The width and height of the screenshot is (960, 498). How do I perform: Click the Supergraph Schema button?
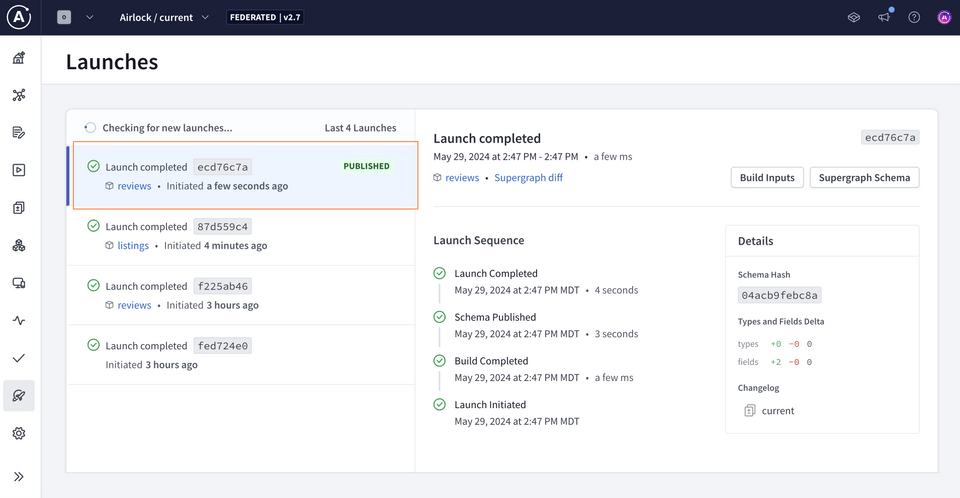(x=864, y=178)
